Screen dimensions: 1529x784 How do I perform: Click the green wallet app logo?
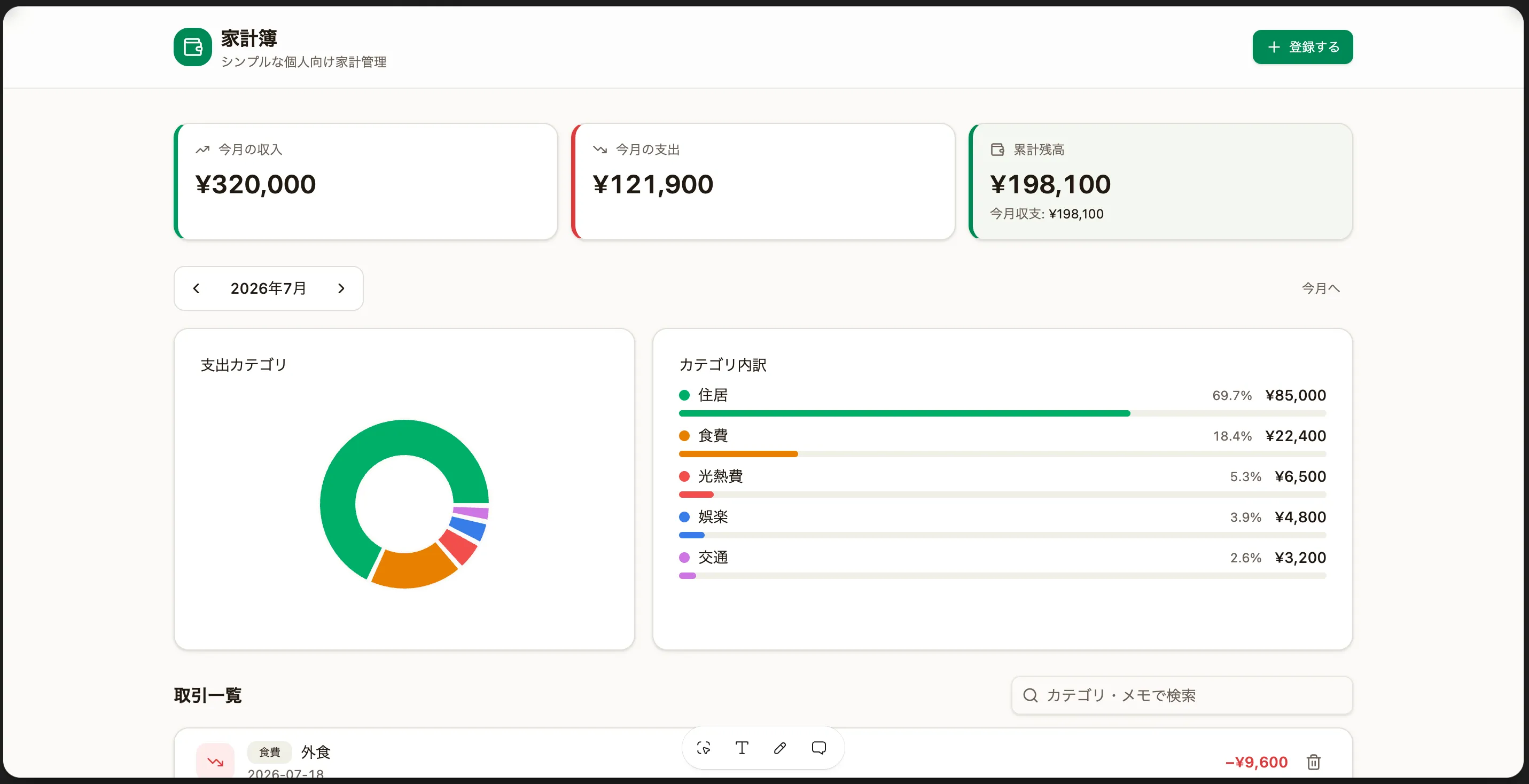192,47
